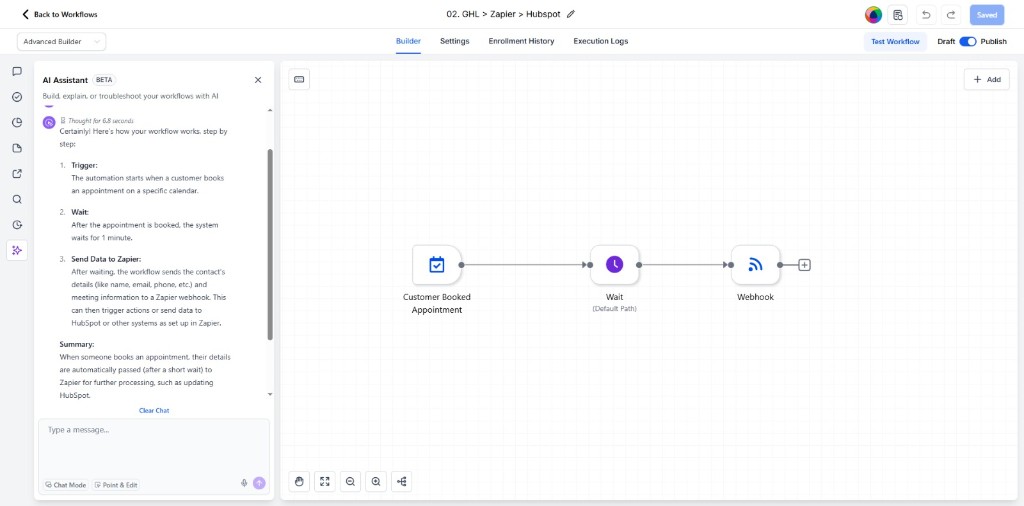Click the Saved button
Viewport: 1024px width, 506px height.
pyautogui.click(x=987, y=14)
